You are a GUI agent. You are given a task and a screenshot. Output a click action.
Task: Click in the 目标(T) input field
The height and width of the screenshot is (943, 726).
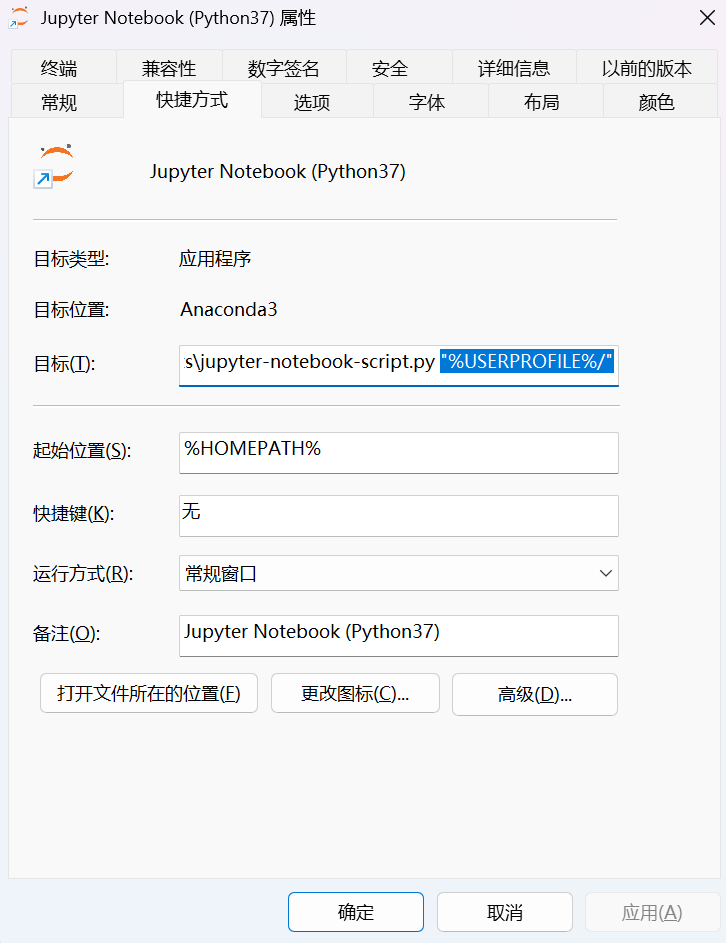pos(399,365)
